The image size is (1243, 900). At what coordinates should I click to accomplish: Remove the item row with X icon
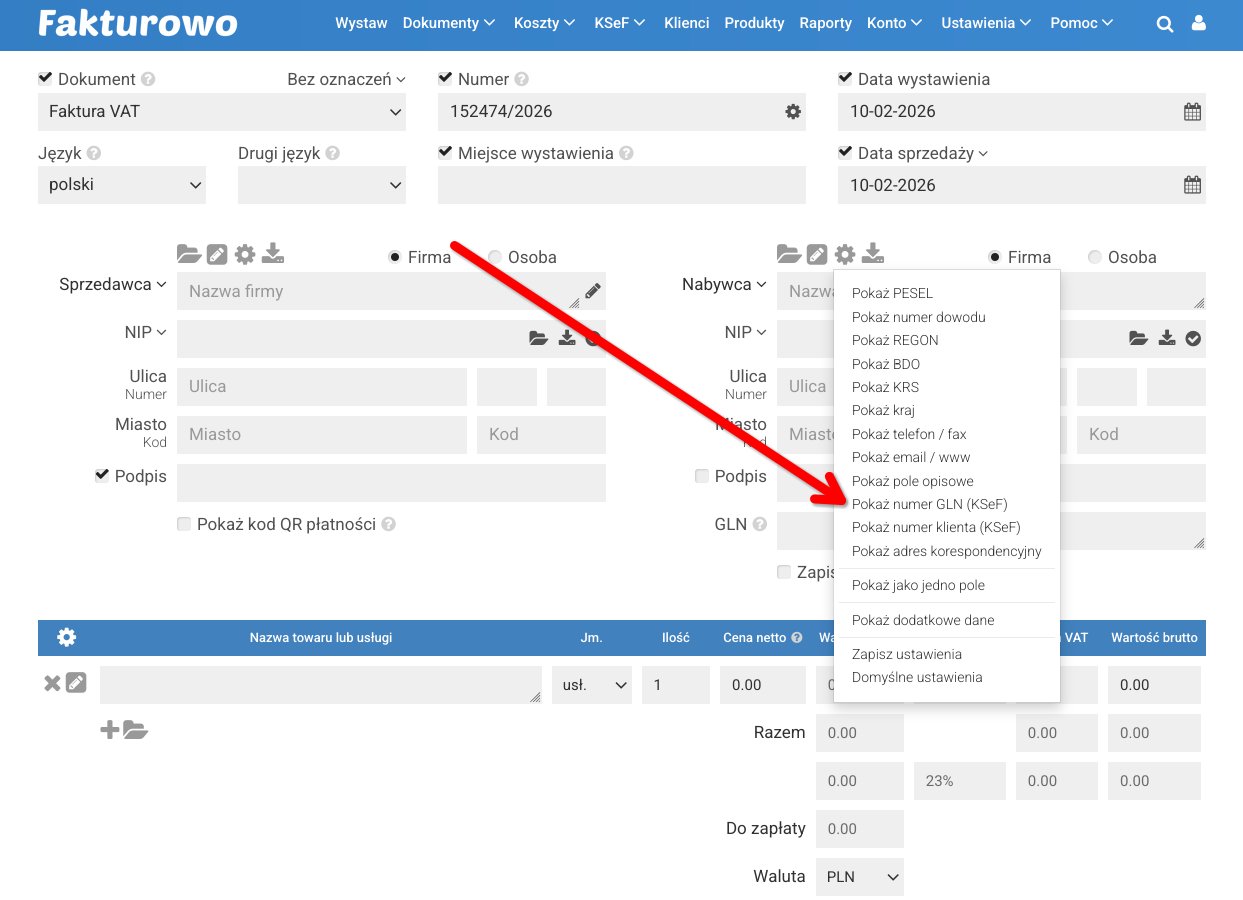(52, 684)
